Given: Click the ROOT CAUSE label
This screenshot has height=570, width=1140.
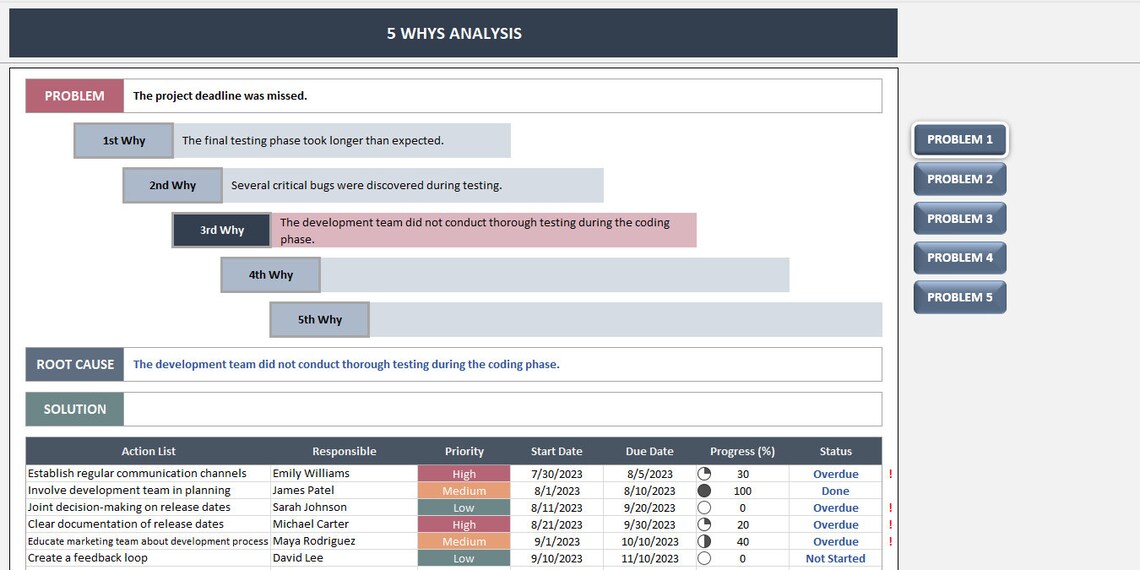Looking at the screenshot, I should pyautogui.click(x=74, y=364).
